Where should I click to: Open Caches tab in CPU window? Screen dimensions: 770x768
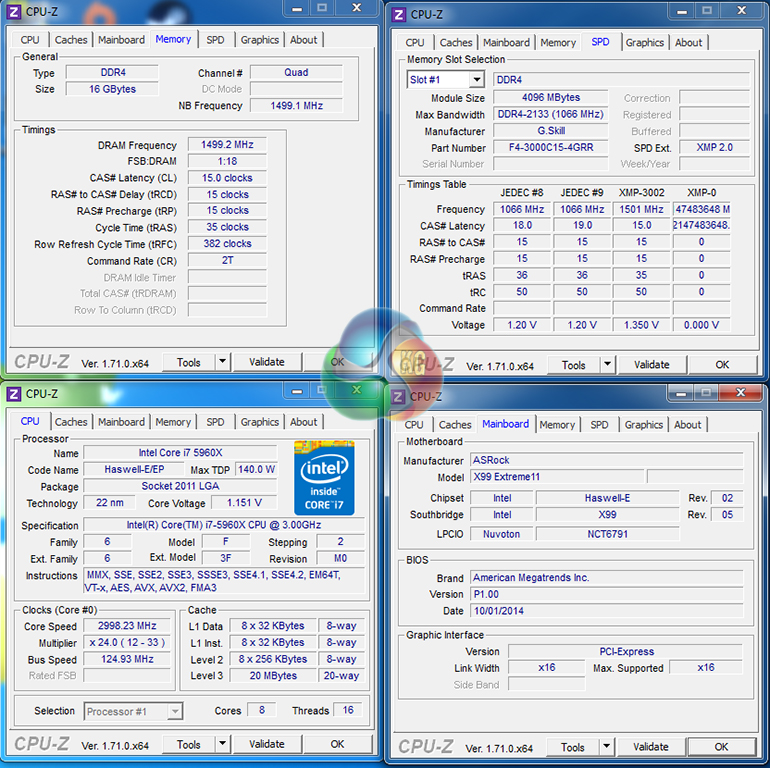(x=71, y=422)
